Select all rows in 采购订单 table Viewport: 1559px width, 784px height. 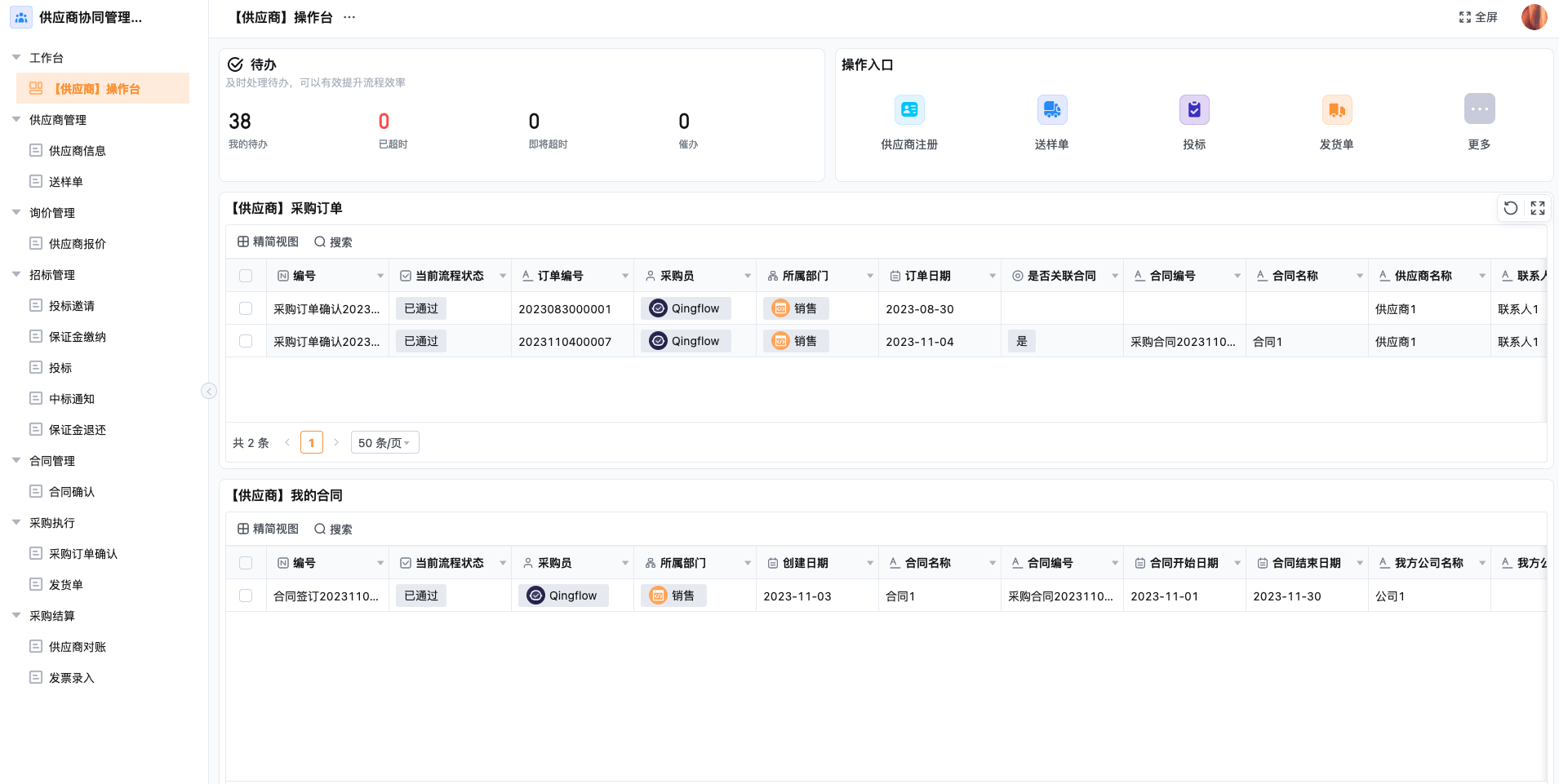coord(246,276)
